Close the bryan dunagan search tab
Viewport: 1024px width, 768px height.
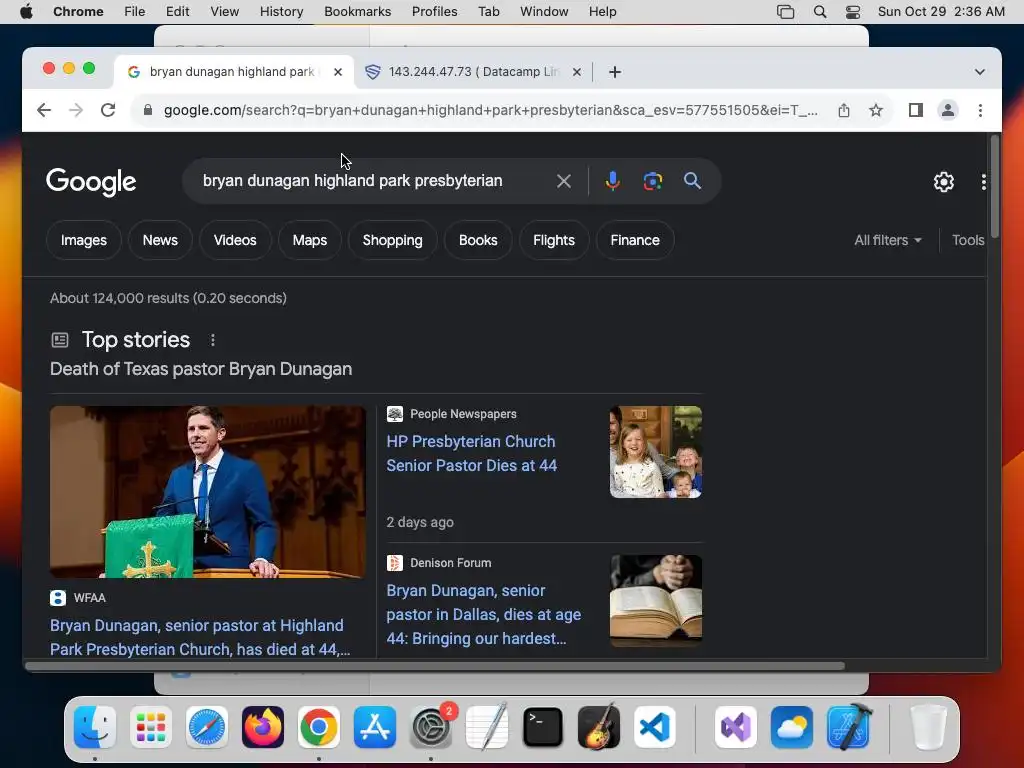[x=338, y=72]
